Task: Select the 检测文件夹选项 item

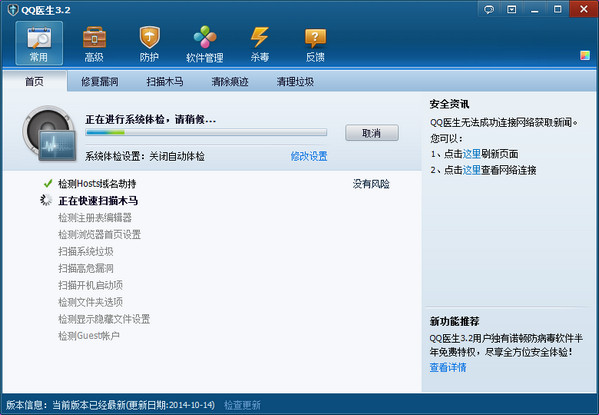Action: (x=90, y=302)
